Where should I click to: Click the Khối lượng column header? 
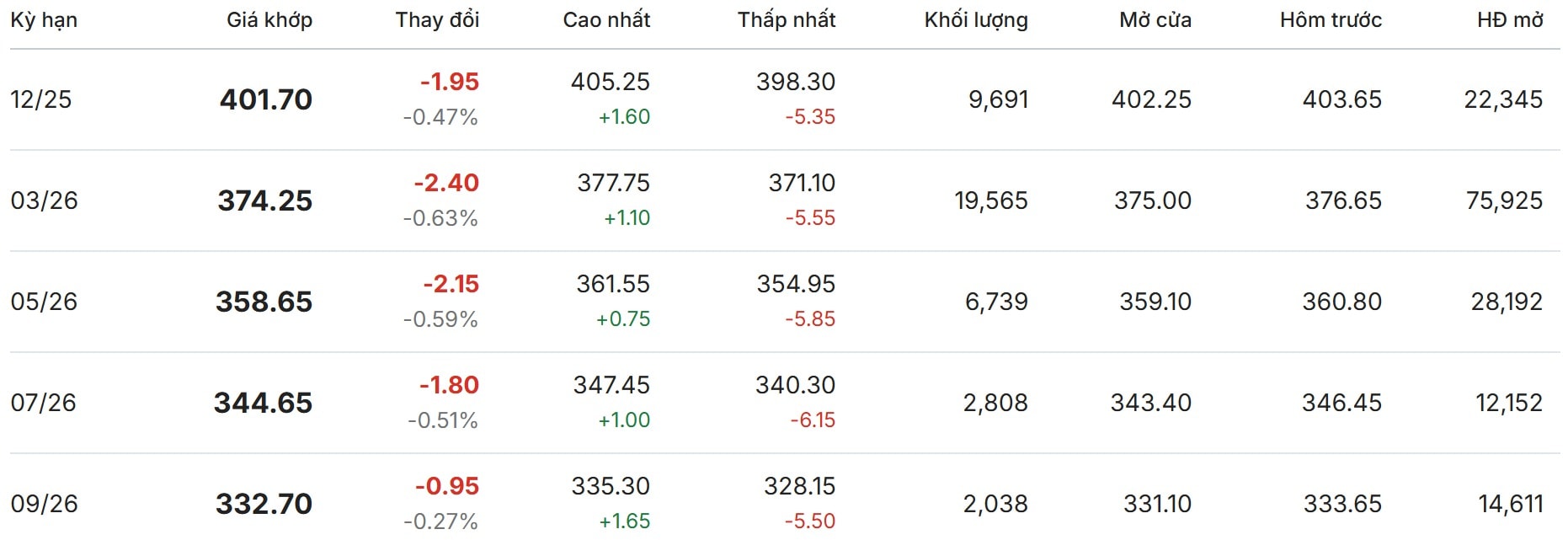point(976,20)
